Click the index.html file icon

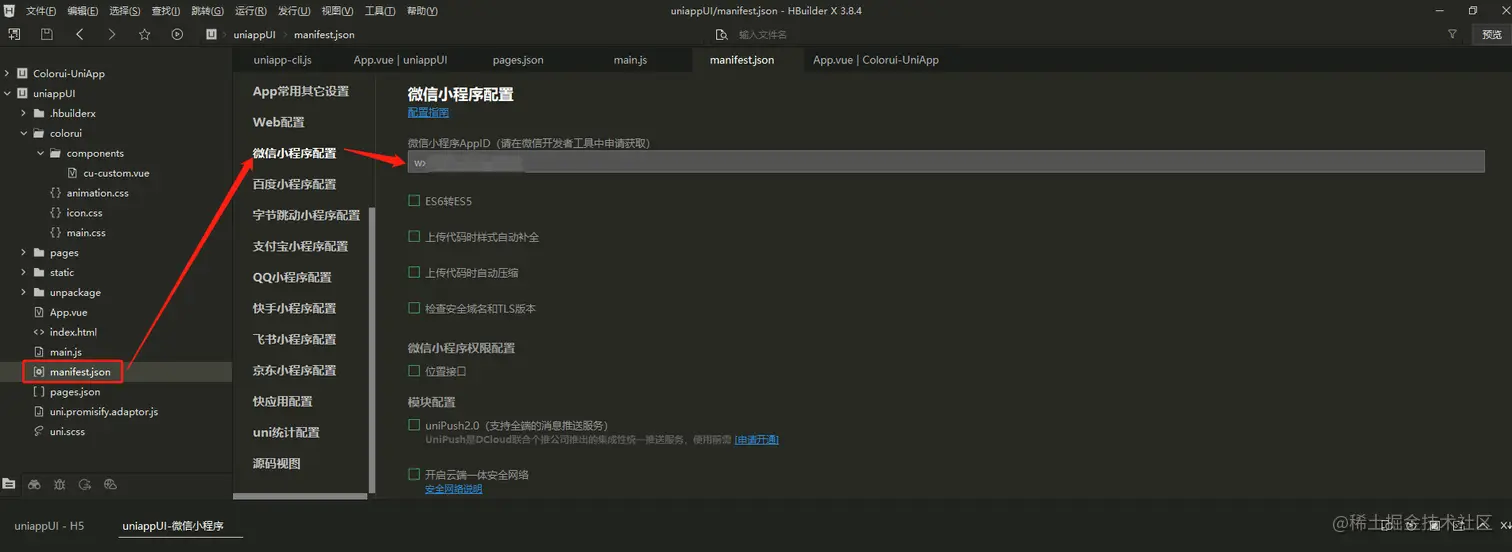point(39,332)
